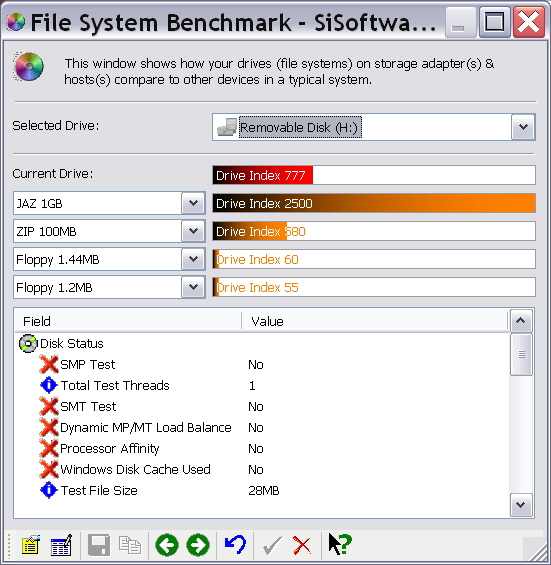Click the Disk Status CD icon
This screenshot has height=565, width=551.
point(28,343)
